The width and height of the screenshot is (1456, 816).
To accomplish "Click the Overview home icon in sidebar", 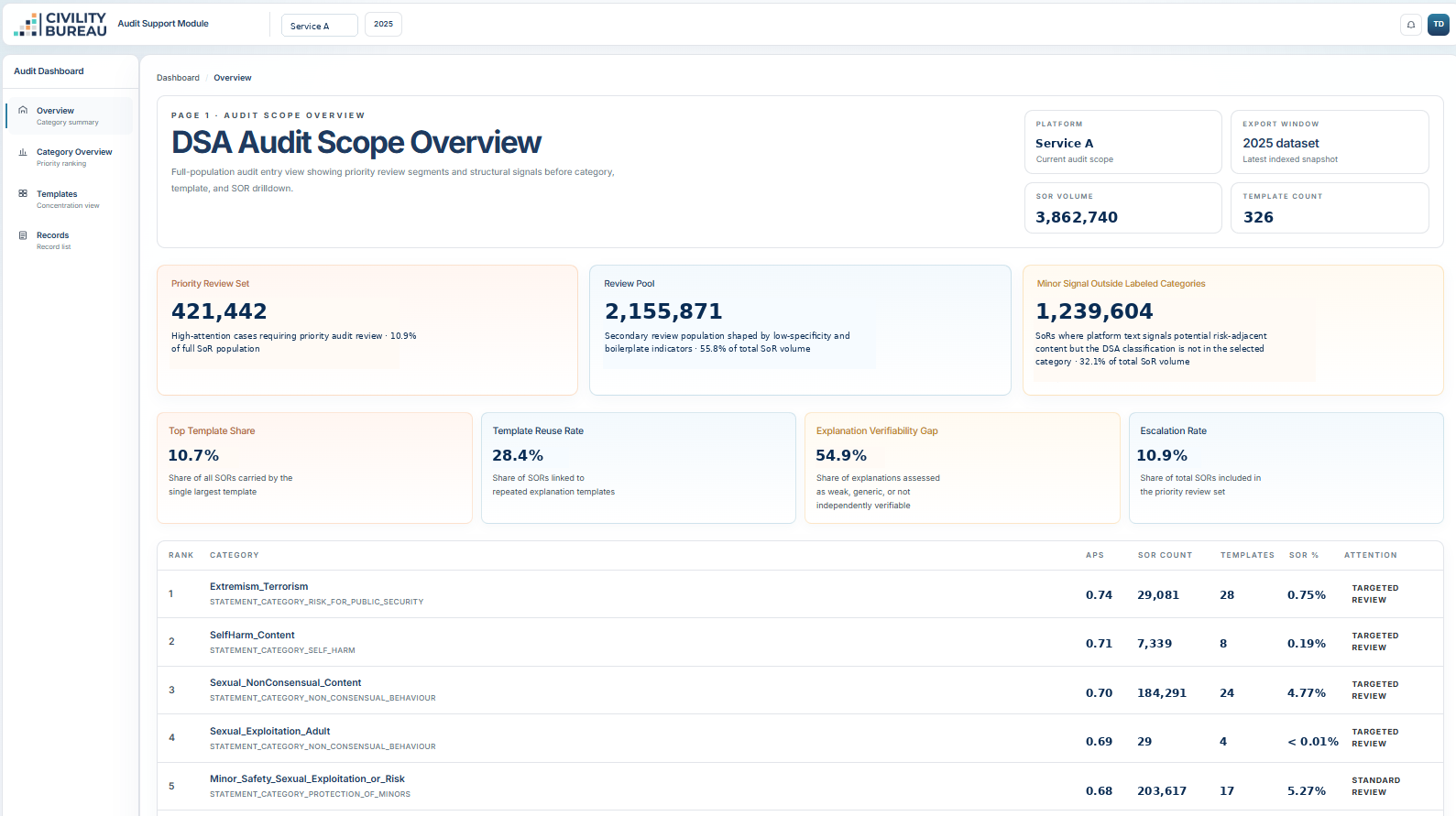I will (x=23, y=110).
